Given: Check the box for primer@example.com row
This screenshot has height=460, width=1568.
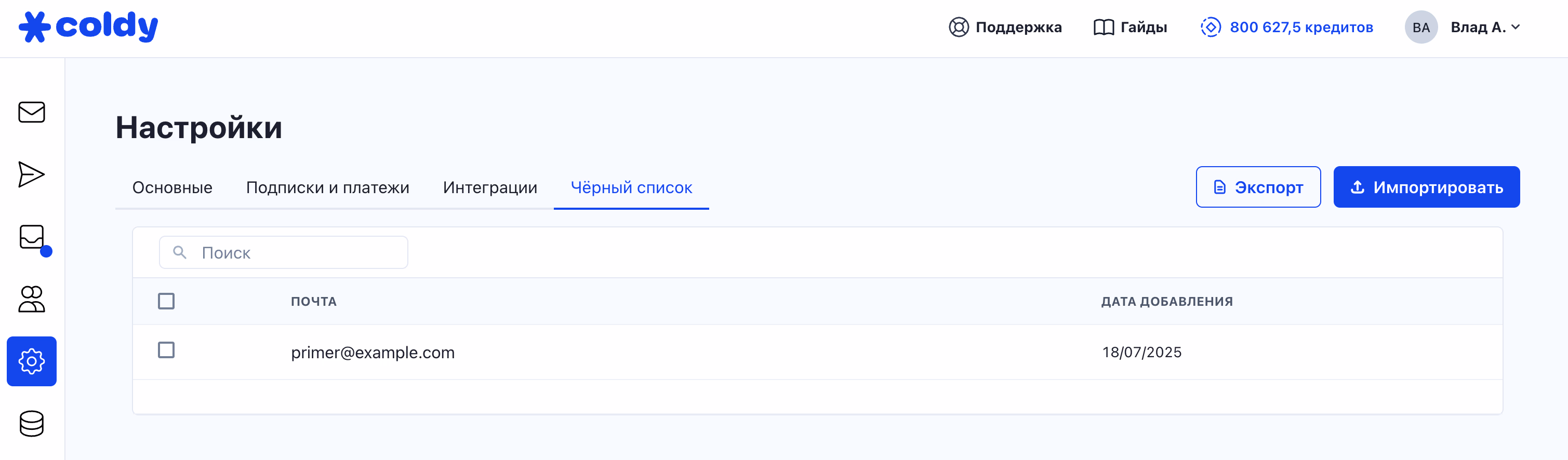Looking at the screenshot, I should point(166,350).
